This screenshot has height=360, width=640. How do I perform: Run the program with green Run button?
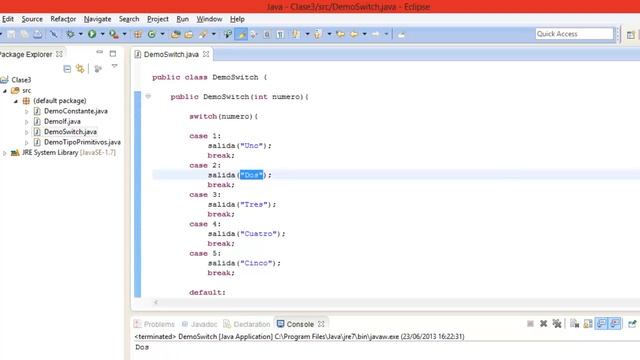point(92,34)
